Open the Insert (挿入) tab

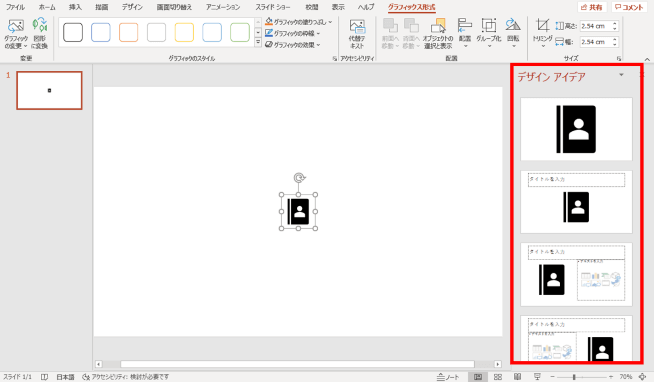[x=75, y=7]
